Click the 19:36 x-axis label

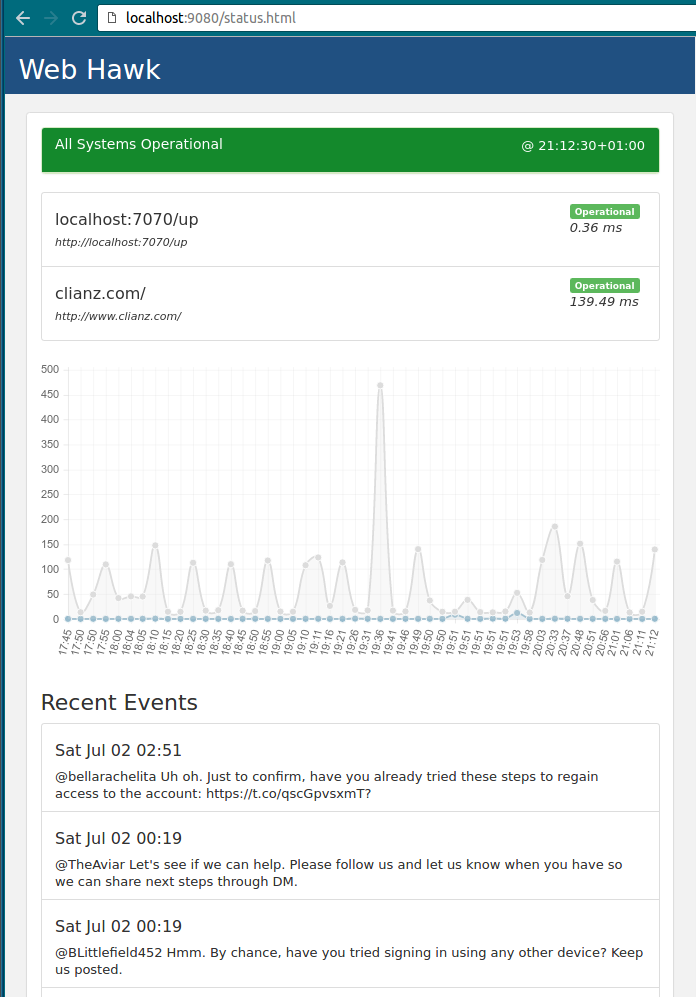coord(376,643)
